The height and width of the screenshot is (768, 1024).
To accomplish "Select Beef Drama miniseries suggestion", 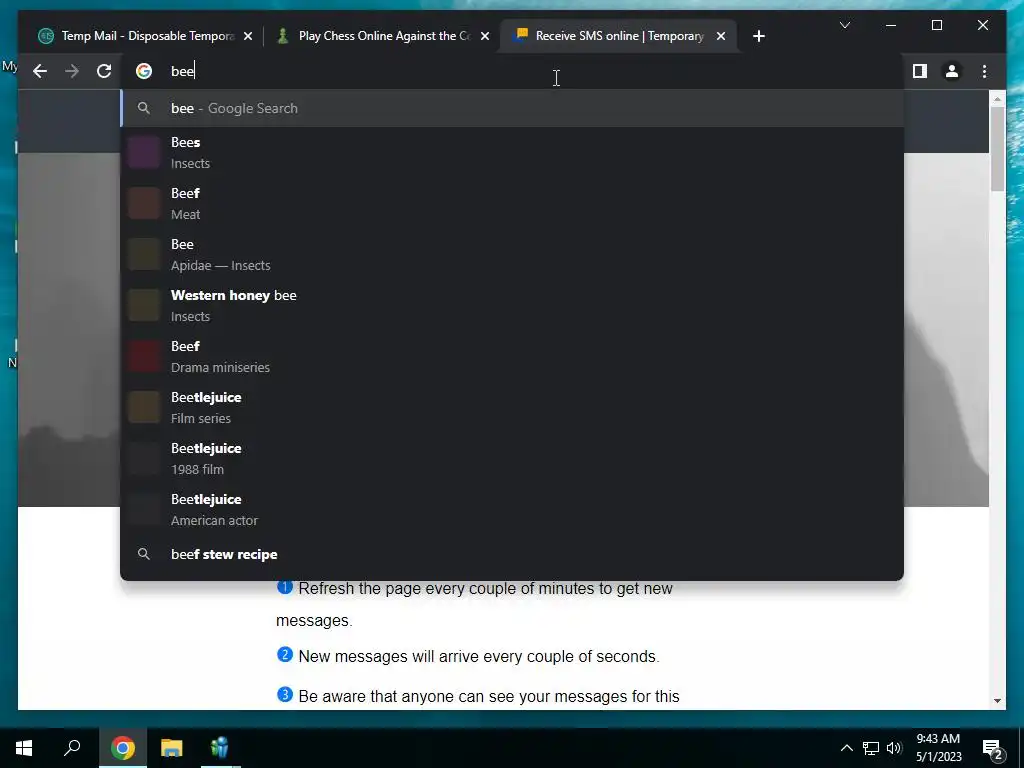I will coord(512,357).
